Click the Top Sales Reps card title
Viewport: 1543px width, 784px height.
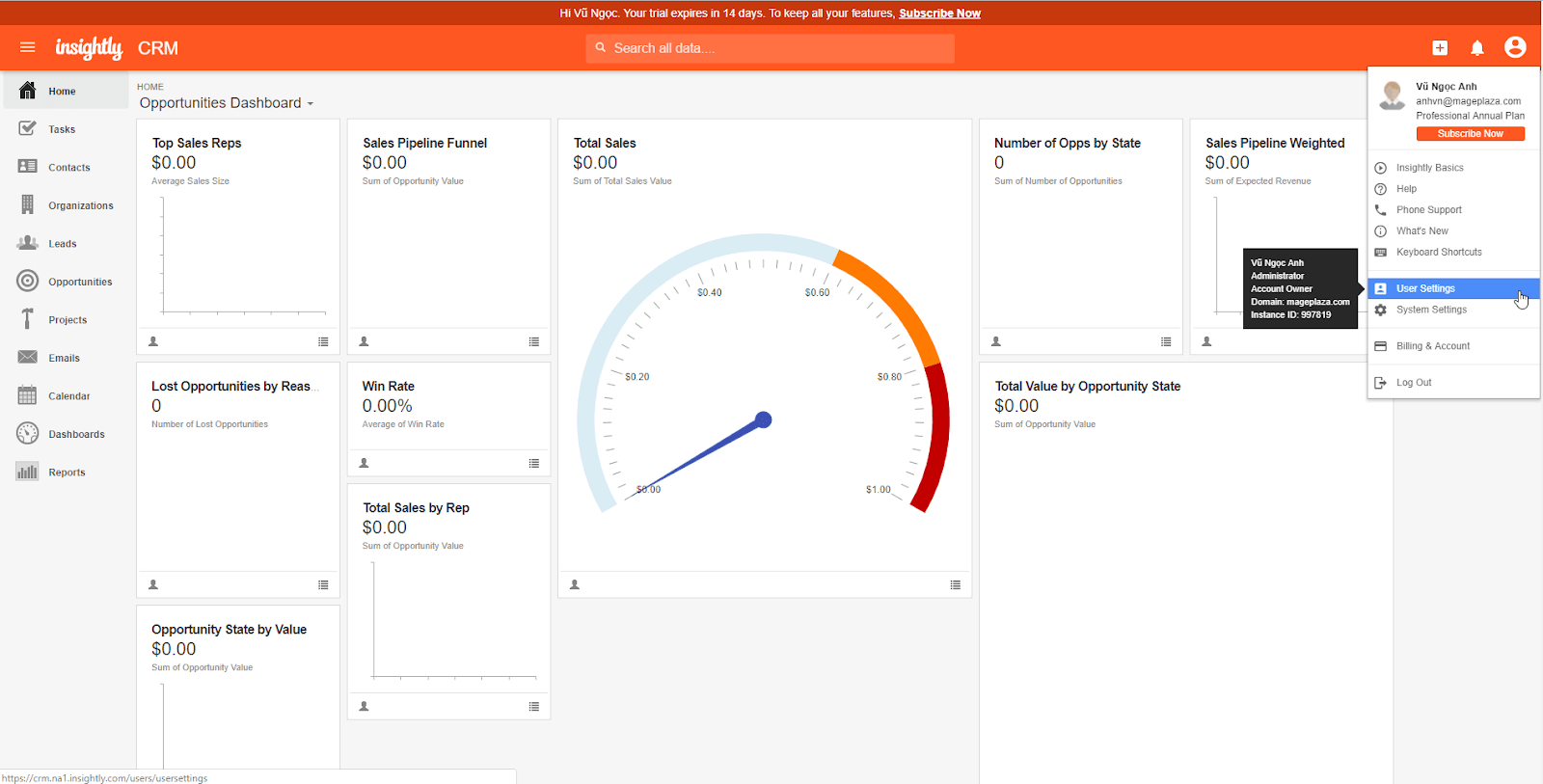coord(197,143)
